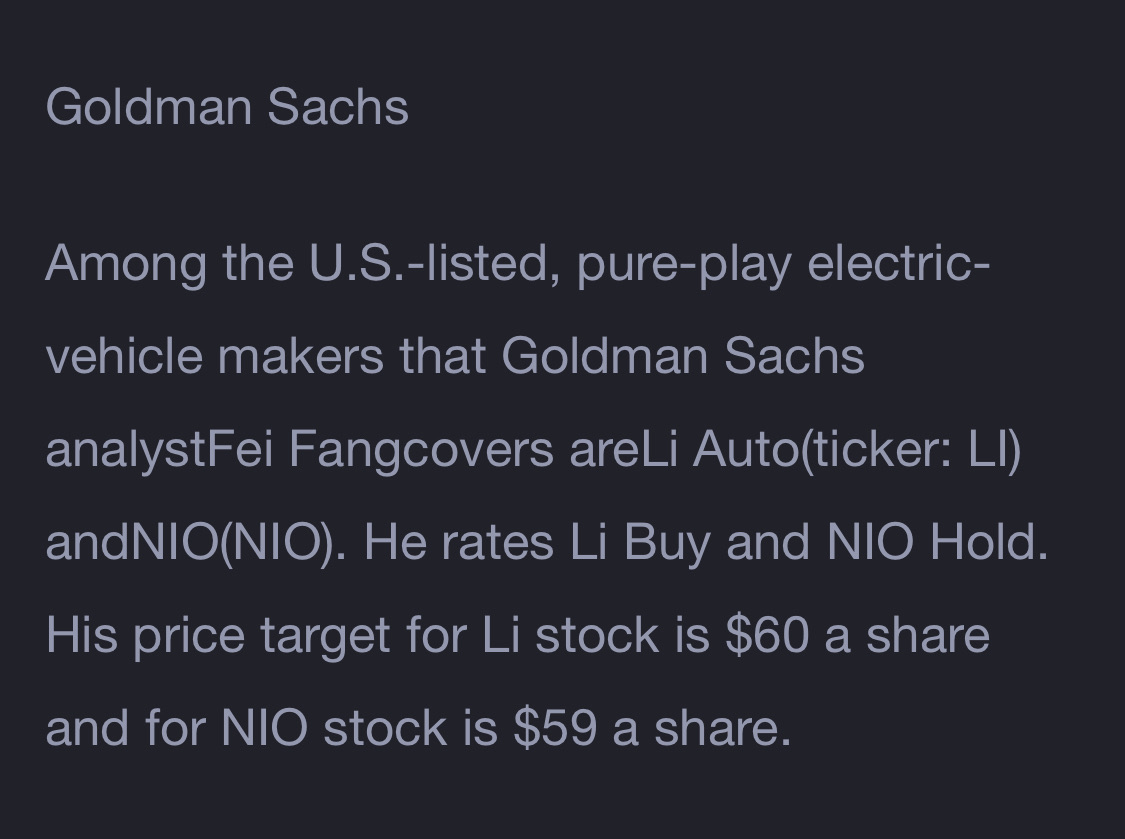Select the $59 price target
The height and width of the screenshot is (839, 1125).
(555, 728)
